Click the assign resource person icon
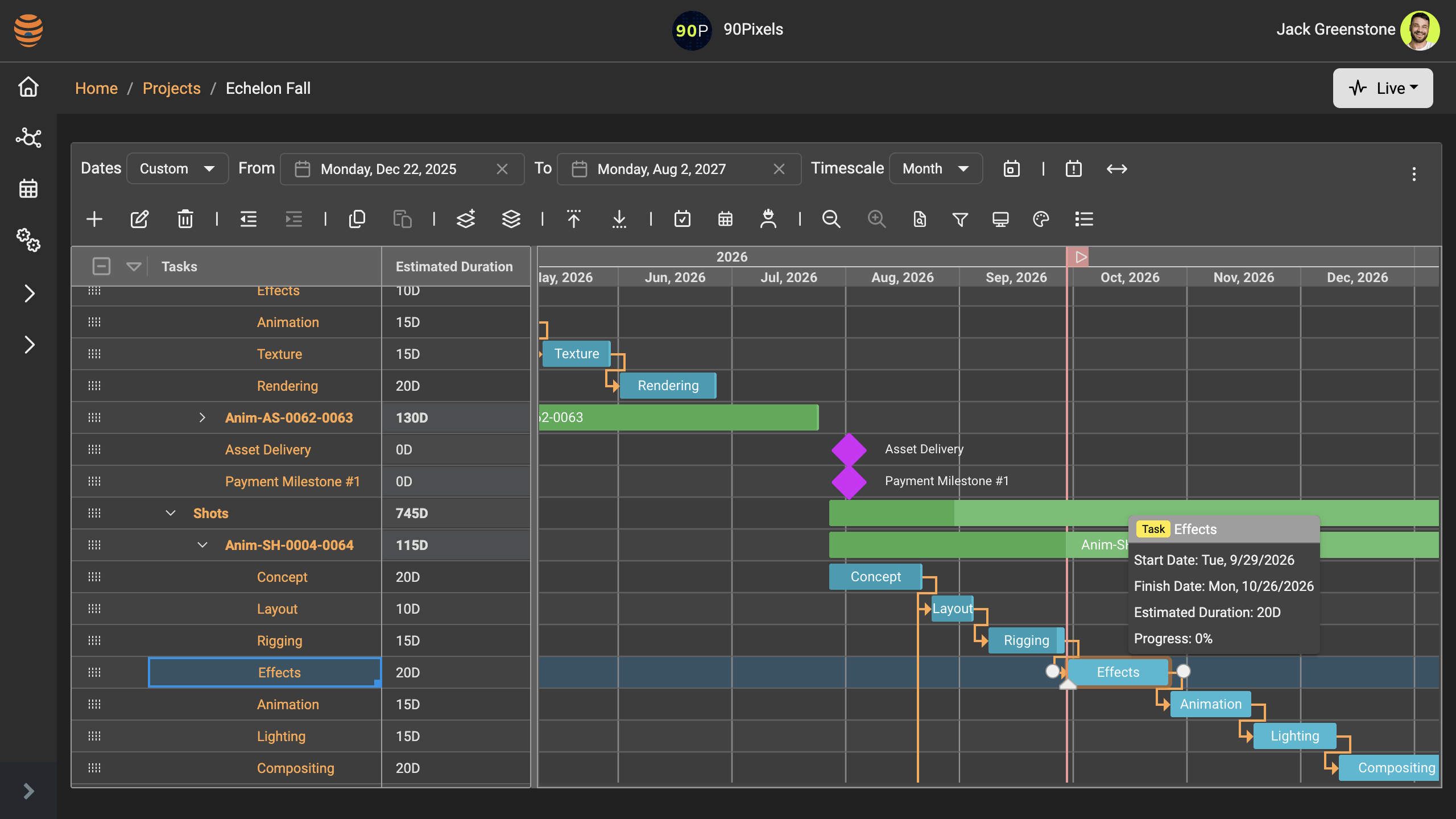 (x=768, y=219)
